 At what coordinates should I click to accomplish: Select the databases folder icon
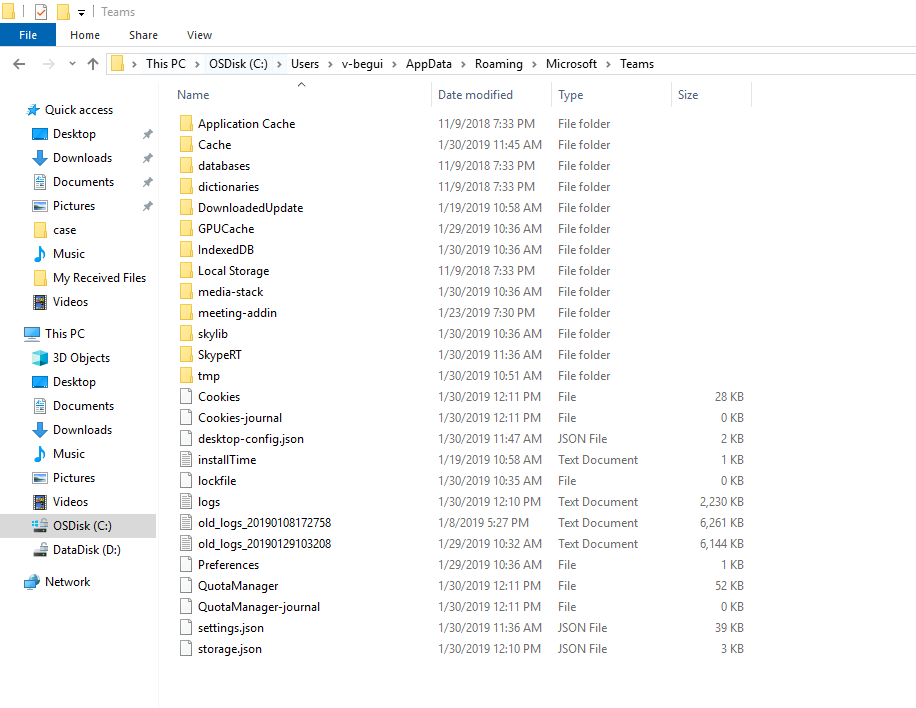point(186,165)
